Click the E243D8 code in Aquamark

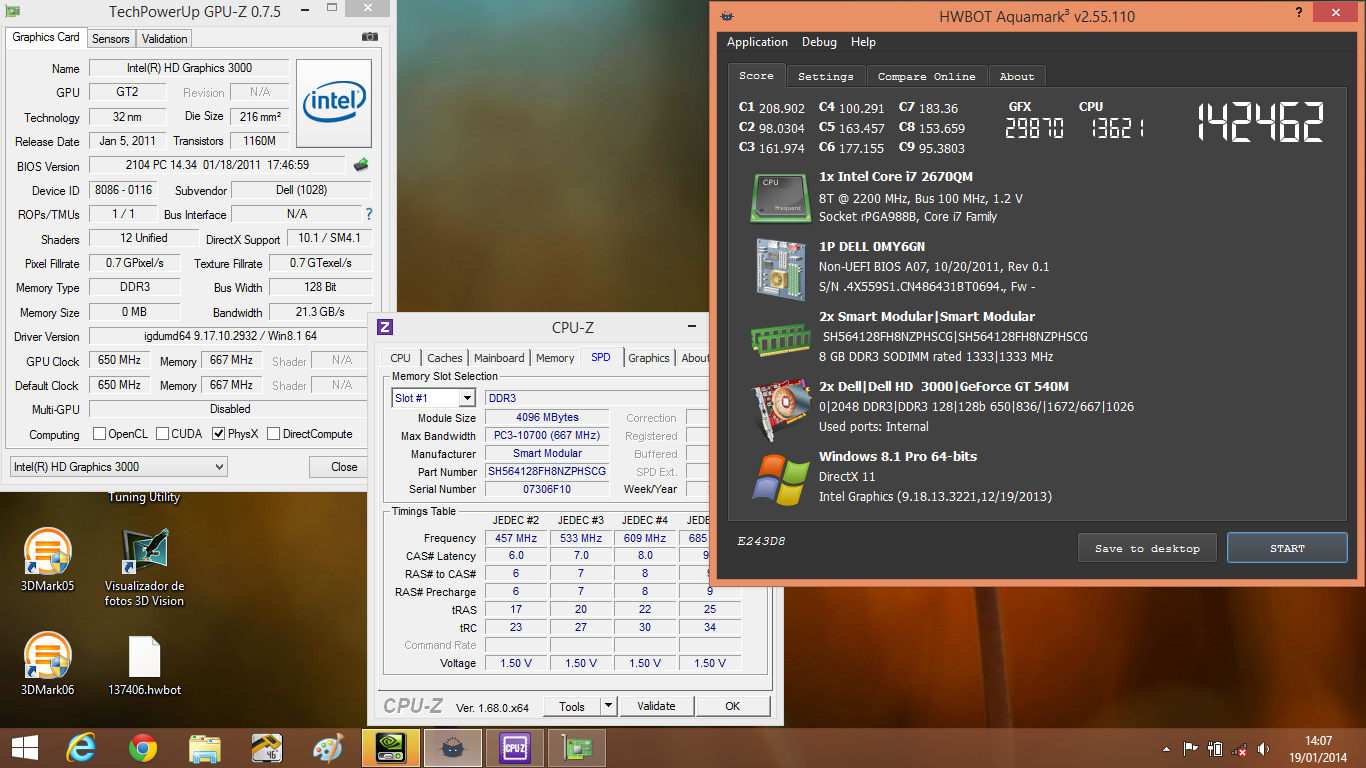tap(762, 541)
